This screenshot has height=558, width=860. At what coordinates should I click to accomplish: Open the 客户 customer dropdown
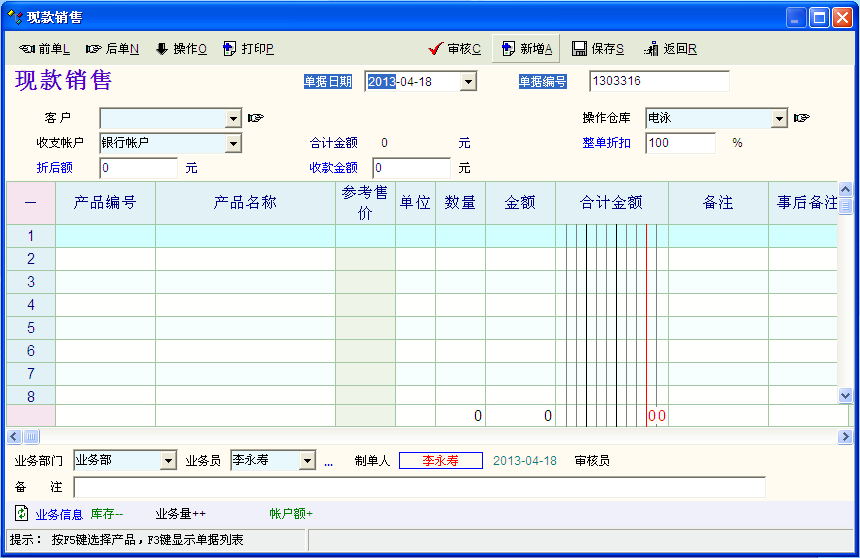234,119
